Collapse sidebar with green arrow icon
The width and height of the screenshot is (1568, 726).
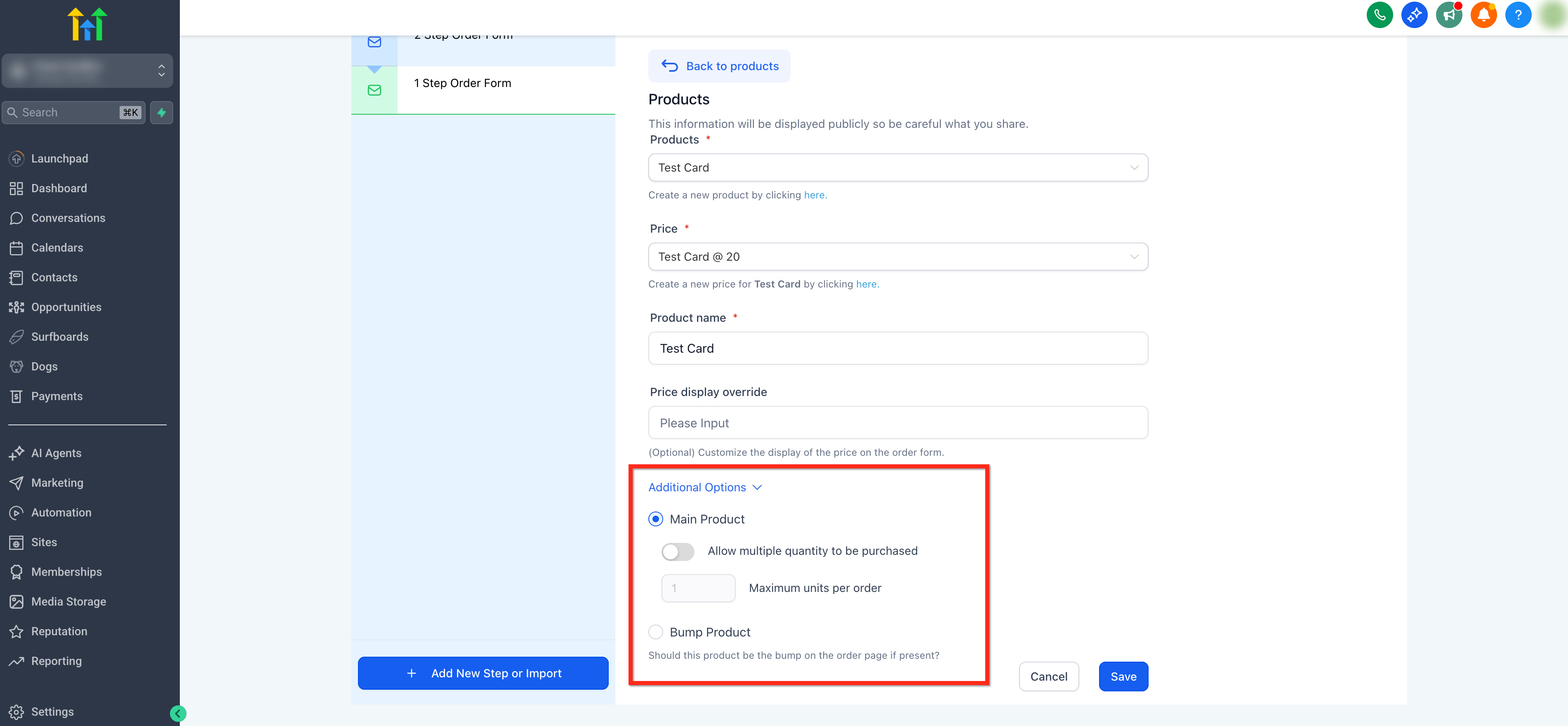click(178, 713)
